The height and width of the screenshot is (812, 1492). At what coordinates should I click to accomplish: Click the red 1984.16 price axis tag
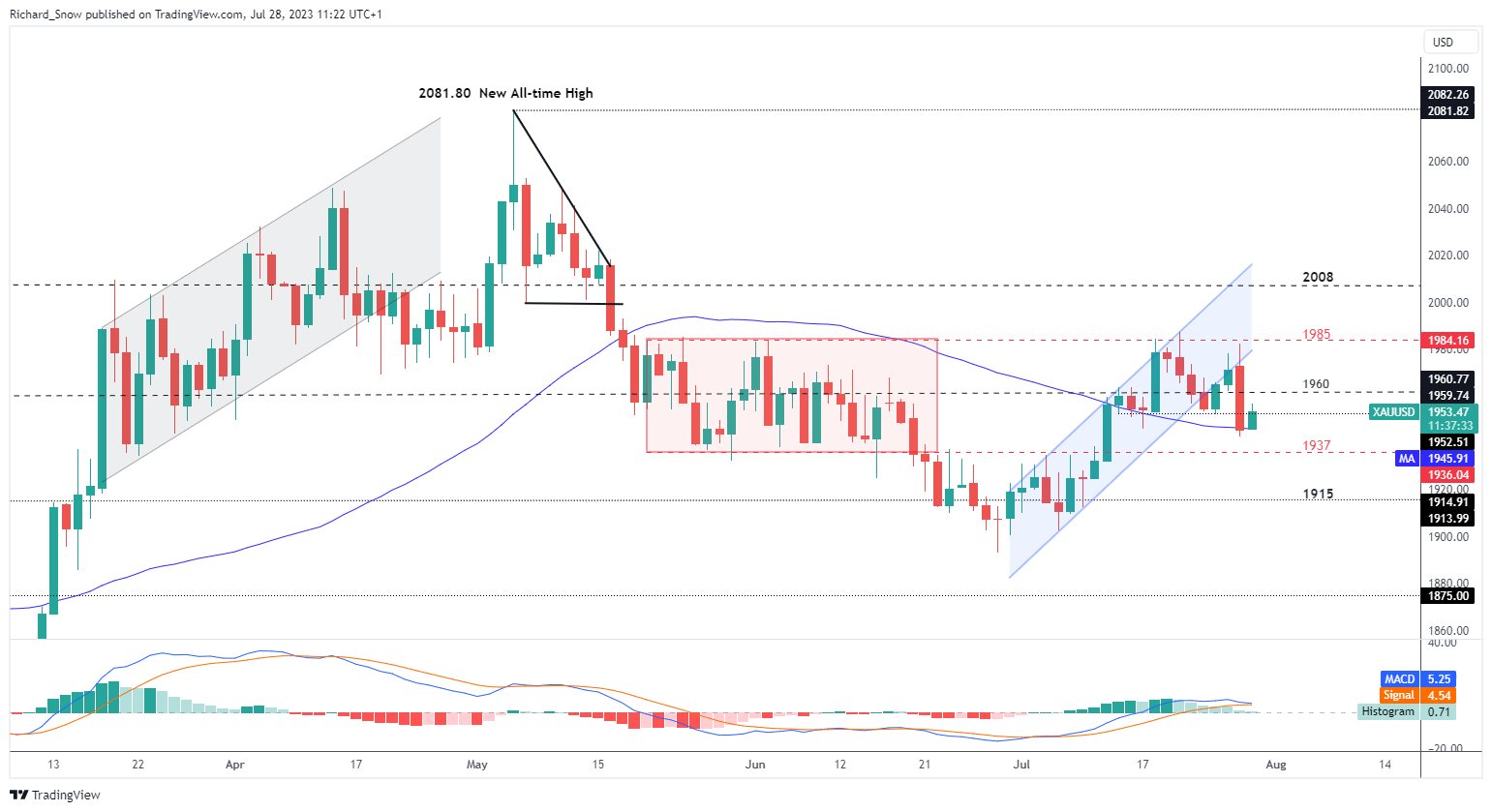[x=1448, y=340]
